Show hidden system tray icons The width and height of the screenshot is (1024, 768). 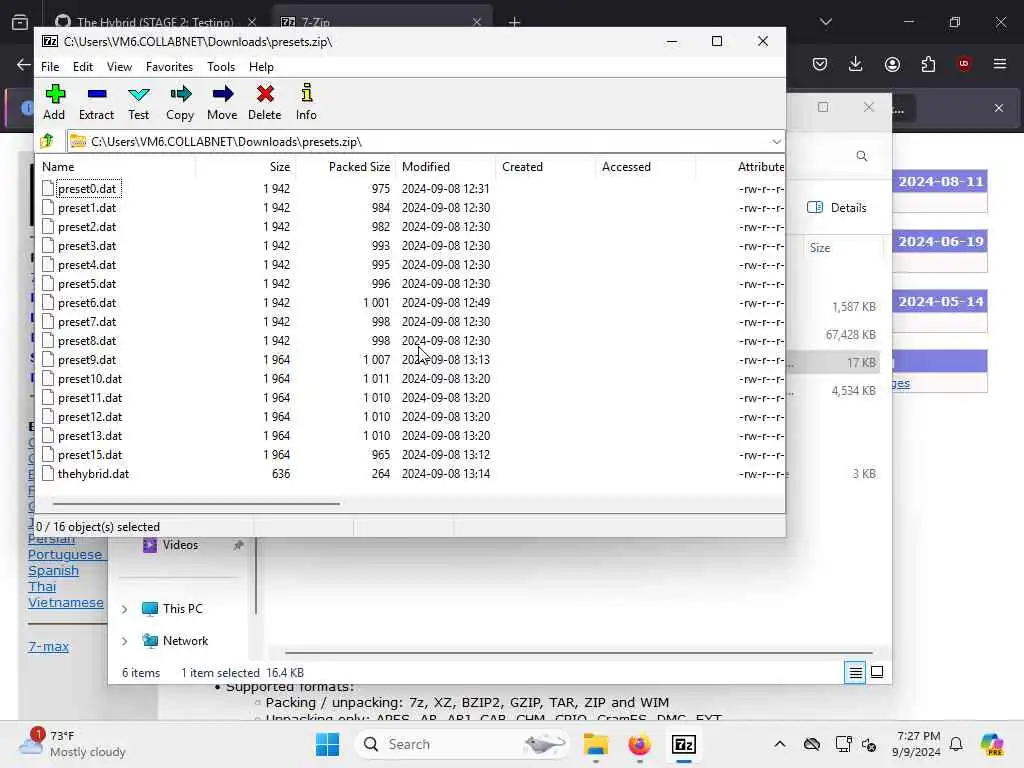(x=780, y=744)
